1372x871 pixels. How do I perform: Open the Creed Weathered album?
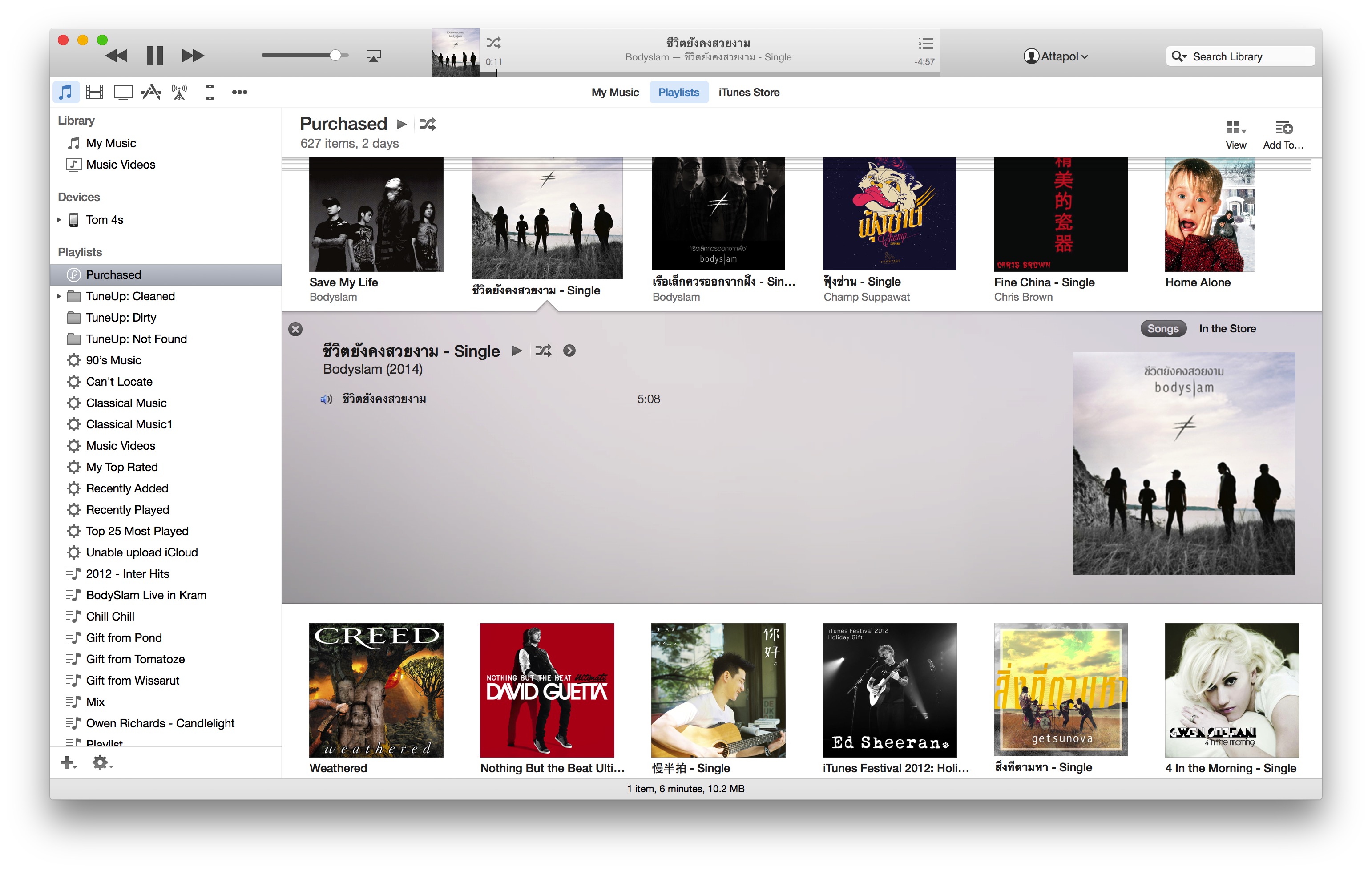click(x=375, y=690)
